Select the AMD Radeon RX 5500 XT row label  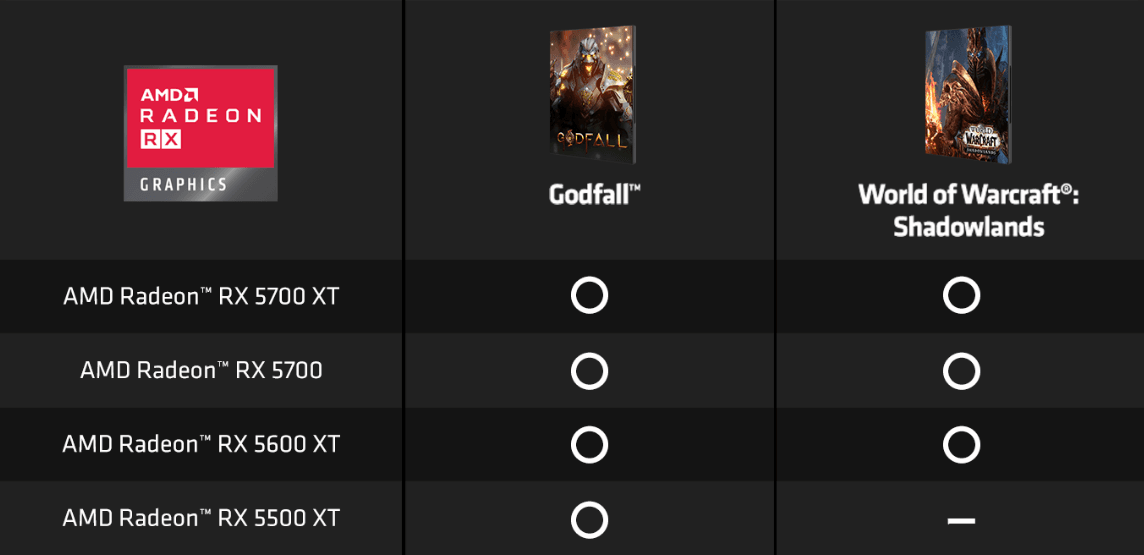(x=201, y=519)
